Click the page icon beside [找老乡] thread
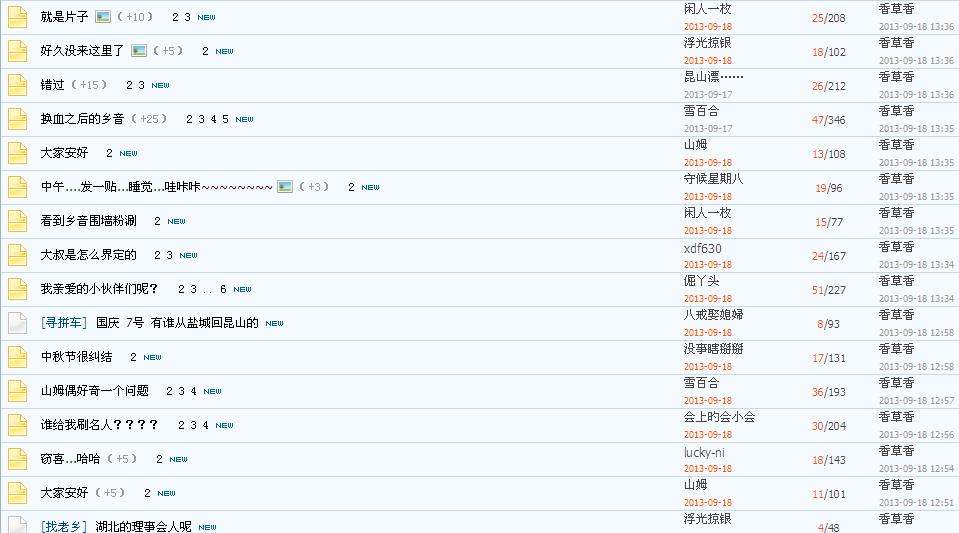Viewport: 959px width, 533px height. [x=18, y=524]
